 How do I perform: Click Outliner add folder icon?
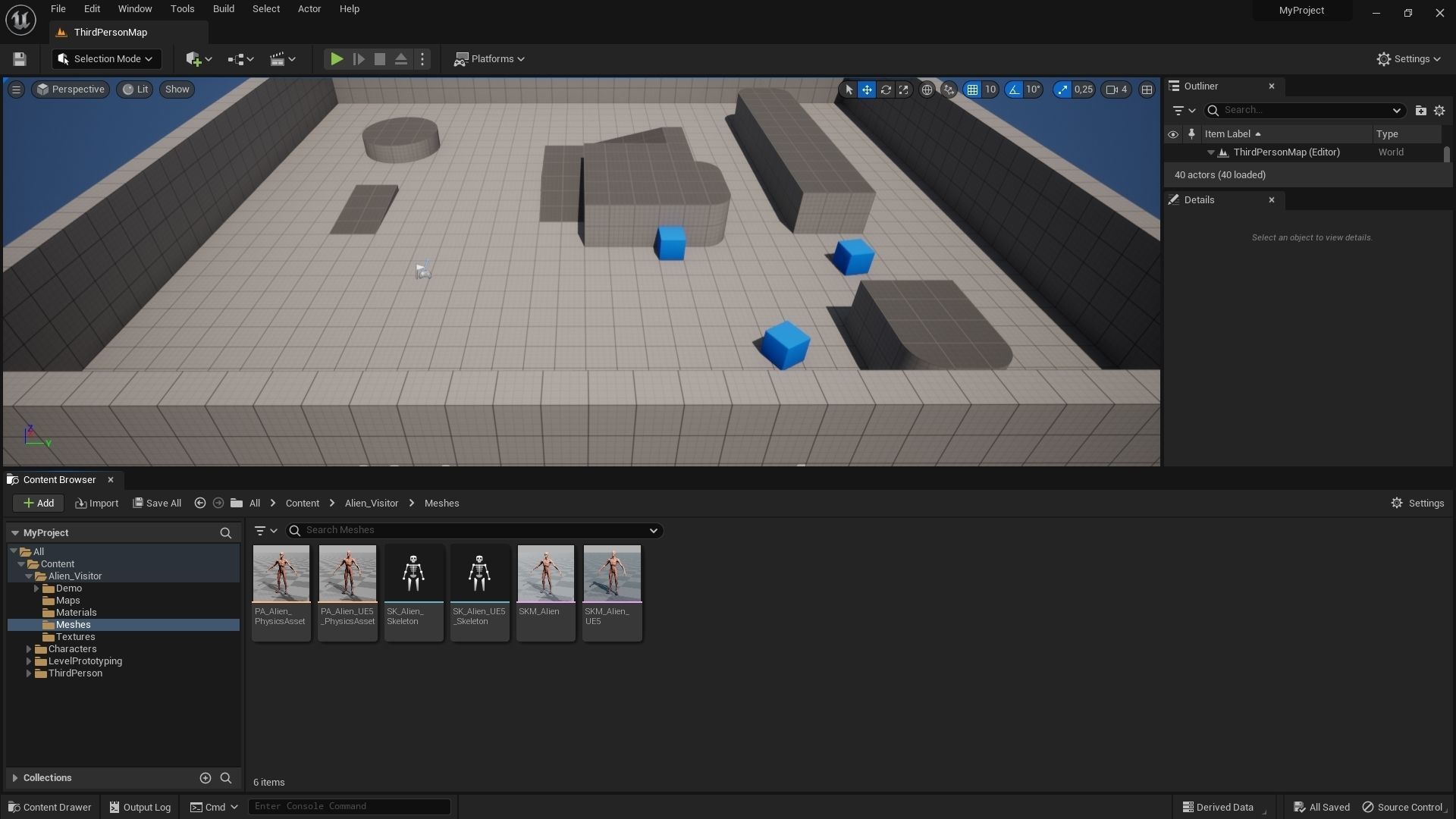pyautogui.click(x=1420, y=111)
